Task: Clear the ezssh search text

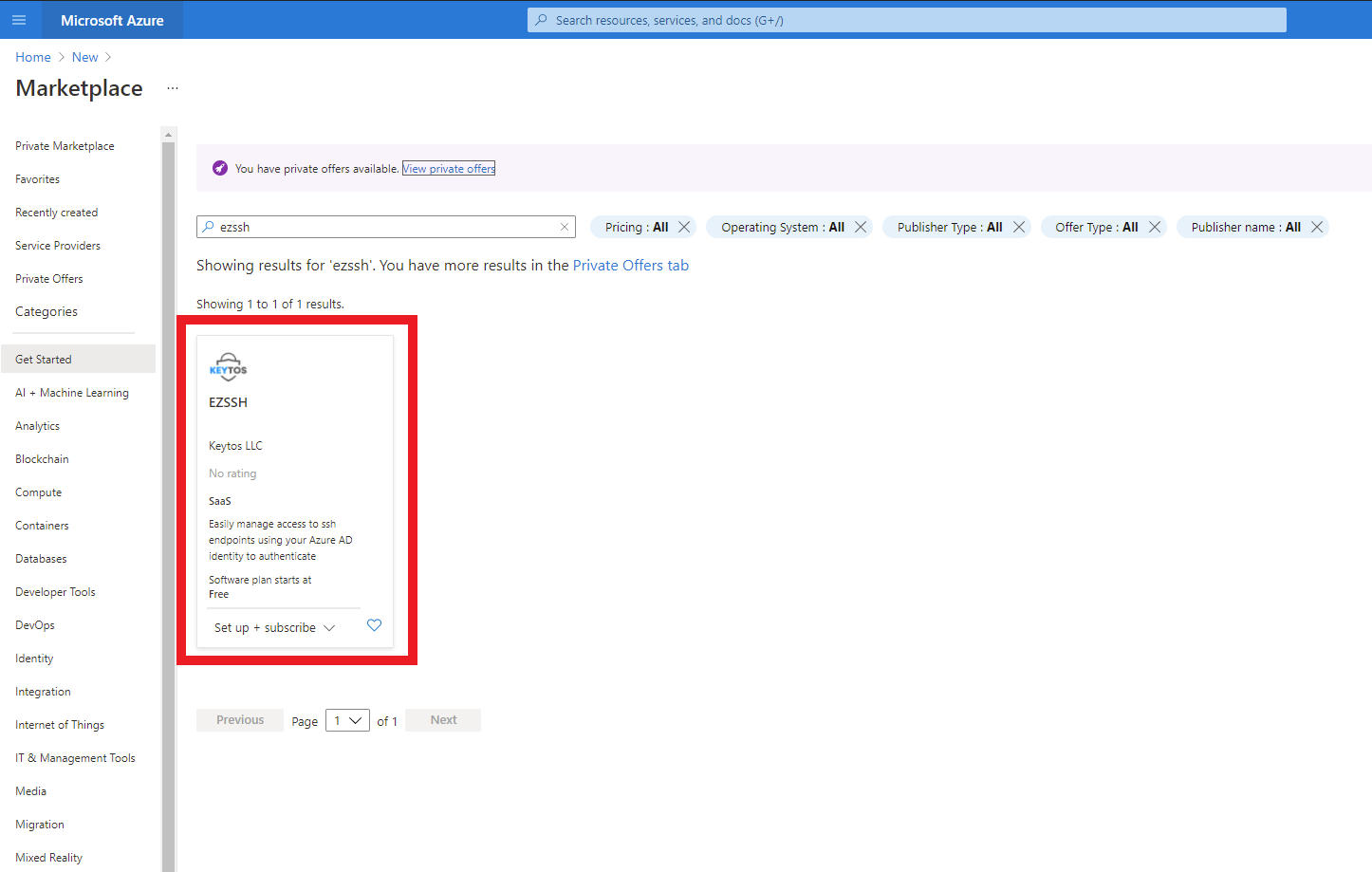Action: pyautogui.click(x=565, y=227)
